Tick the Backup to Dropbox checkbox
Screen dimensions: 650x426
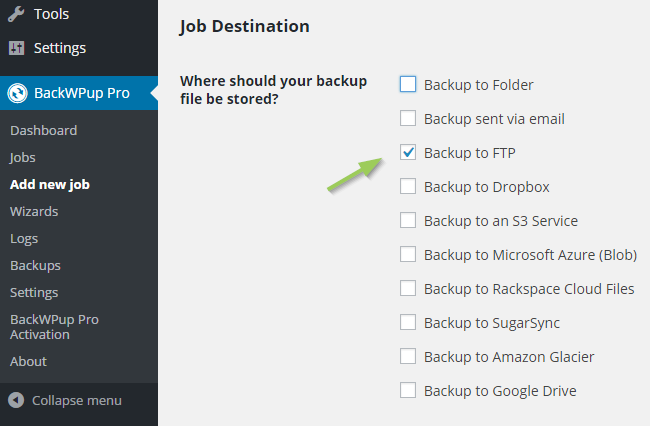coord(408,186)
